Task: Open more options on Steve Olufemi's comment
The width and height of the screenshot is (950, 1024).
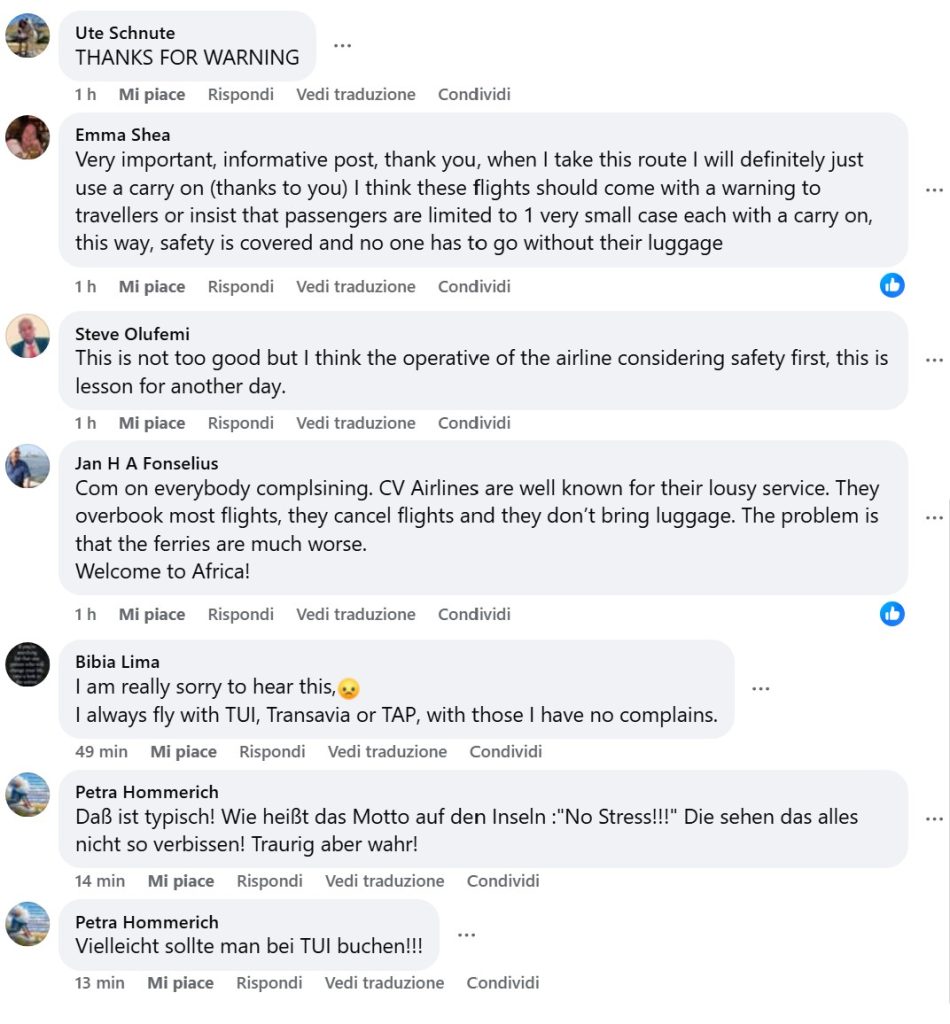Action: pyautogui.click(x=934, y=360)
